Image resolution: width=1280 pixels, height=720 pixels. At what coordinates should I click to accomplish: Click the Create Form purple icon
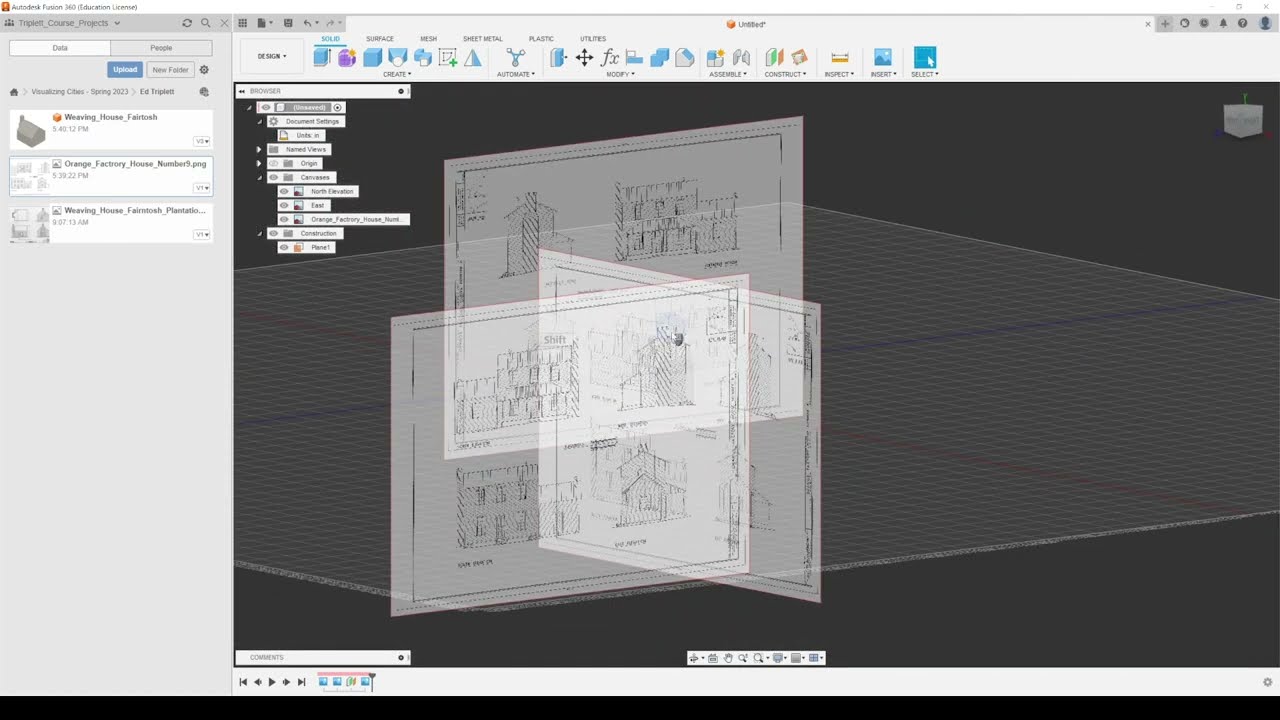coord(347,57)
